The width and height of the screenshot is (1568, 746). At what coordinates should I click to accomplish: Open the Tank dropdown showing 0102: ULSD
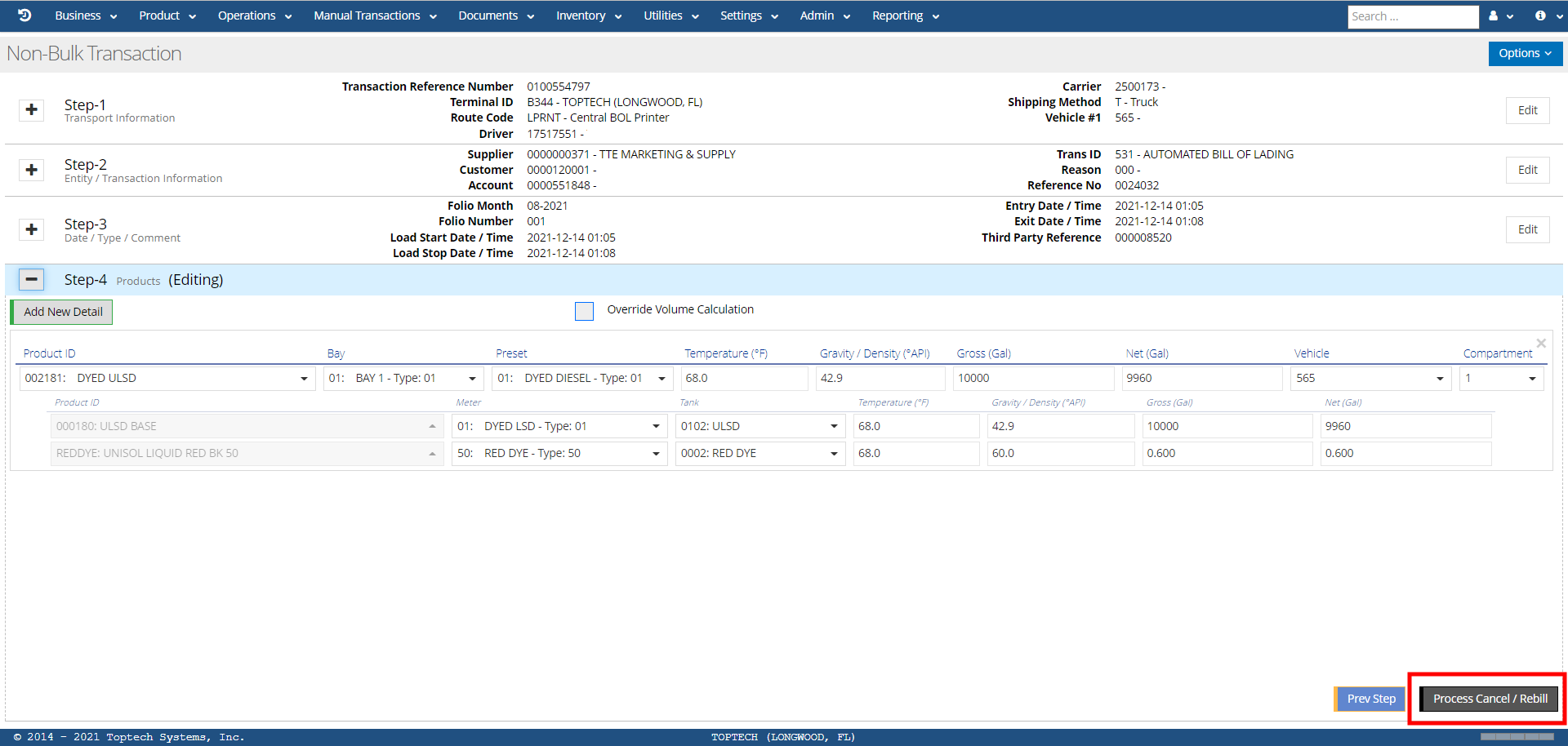(x=759, y=426)
